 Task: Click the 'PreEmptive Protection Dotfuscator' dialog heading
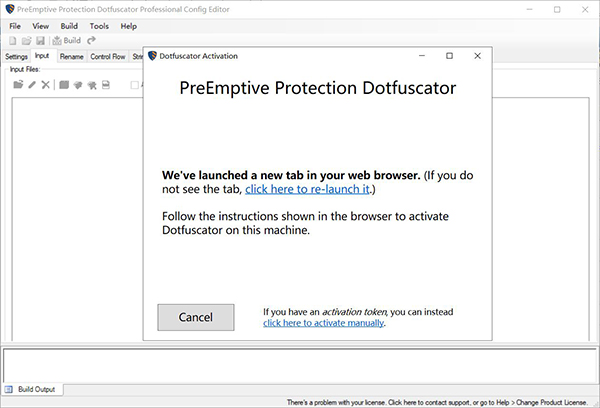click(x=318, y=88)
